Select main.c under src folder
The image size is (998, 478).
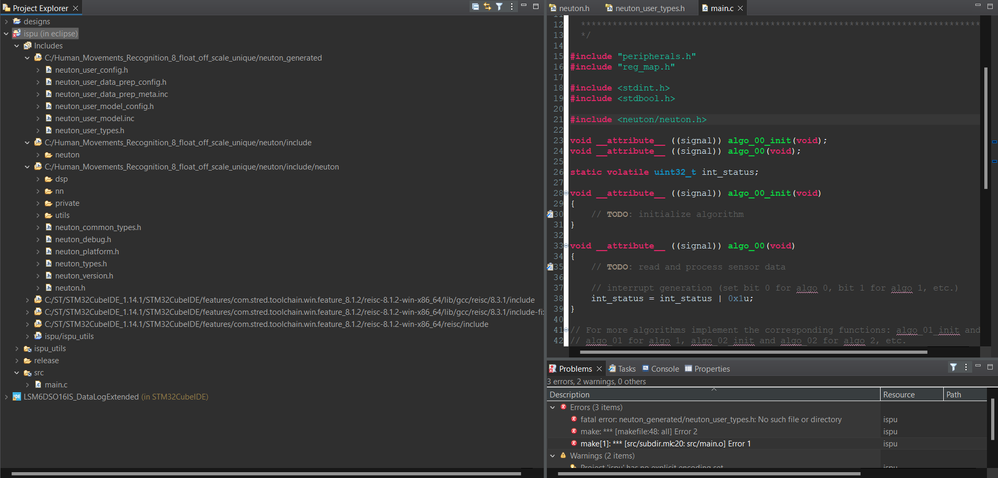coord(55,384)
